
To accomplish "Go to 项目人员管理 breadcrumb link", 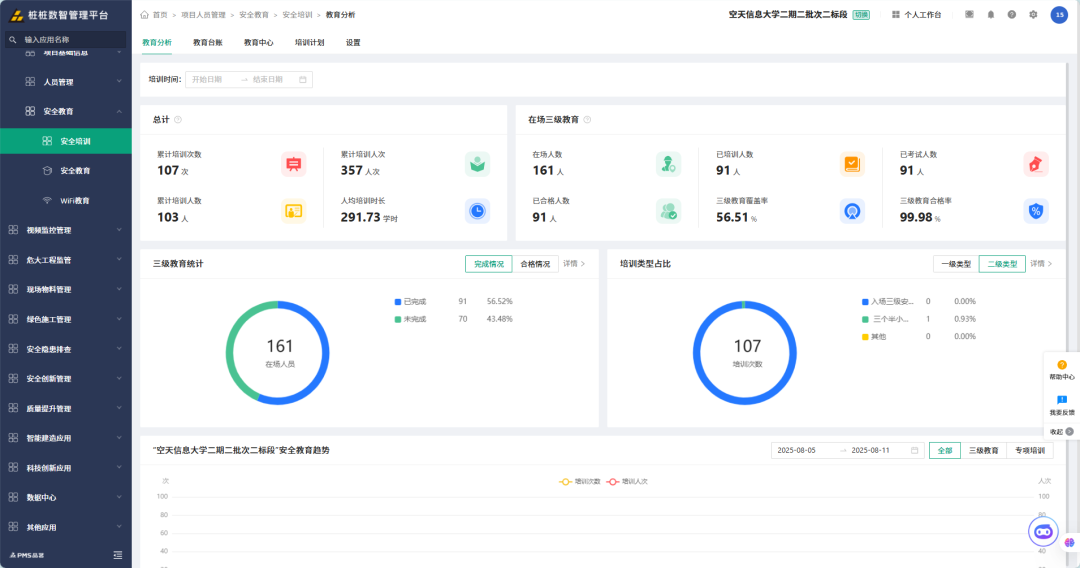I will pos(203,14).
